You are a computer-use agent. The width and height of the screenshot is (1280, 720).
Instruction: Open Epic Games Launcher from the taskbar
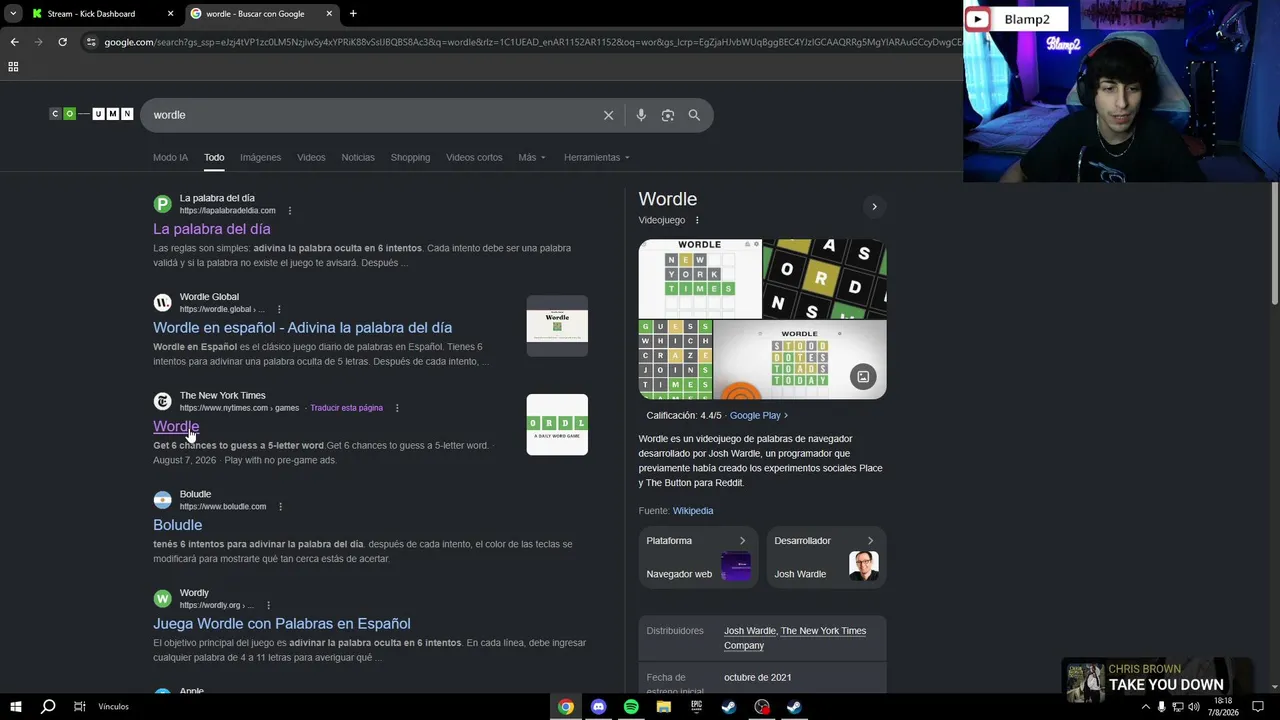click(696, 707)
